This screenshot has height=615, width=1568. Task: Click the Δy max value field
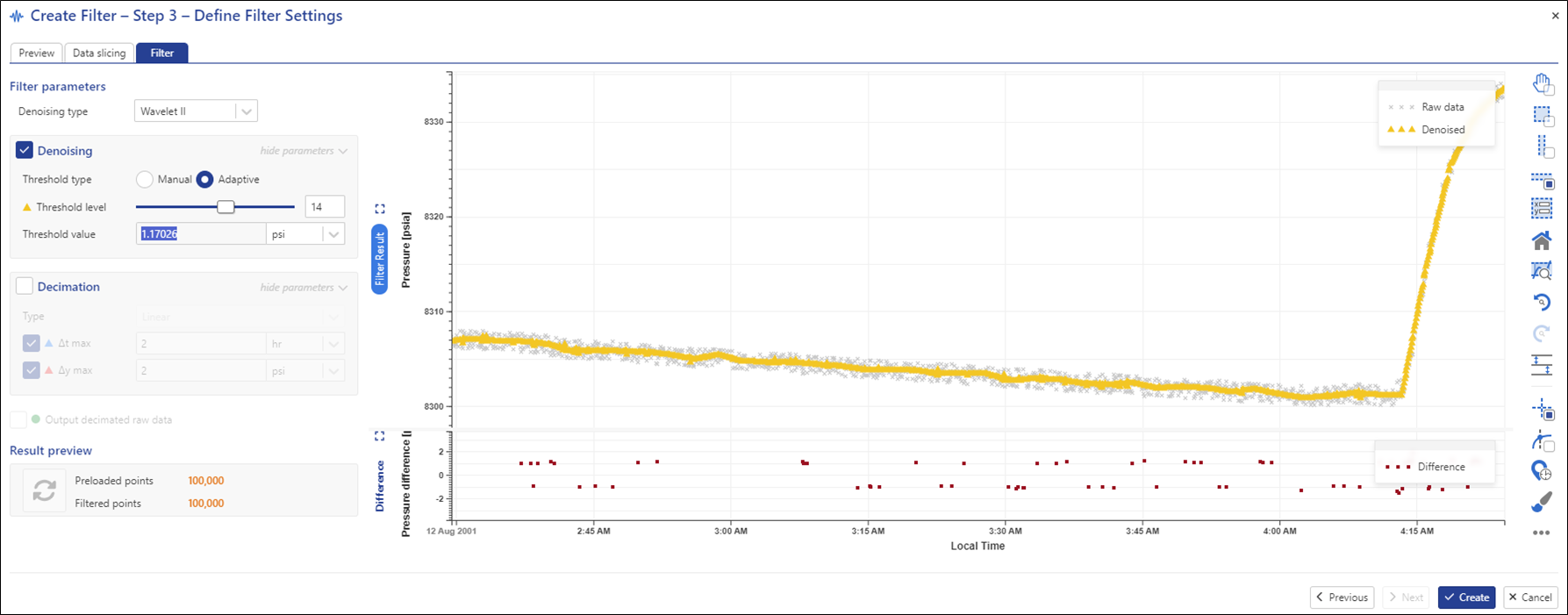[x=201, y=371]
